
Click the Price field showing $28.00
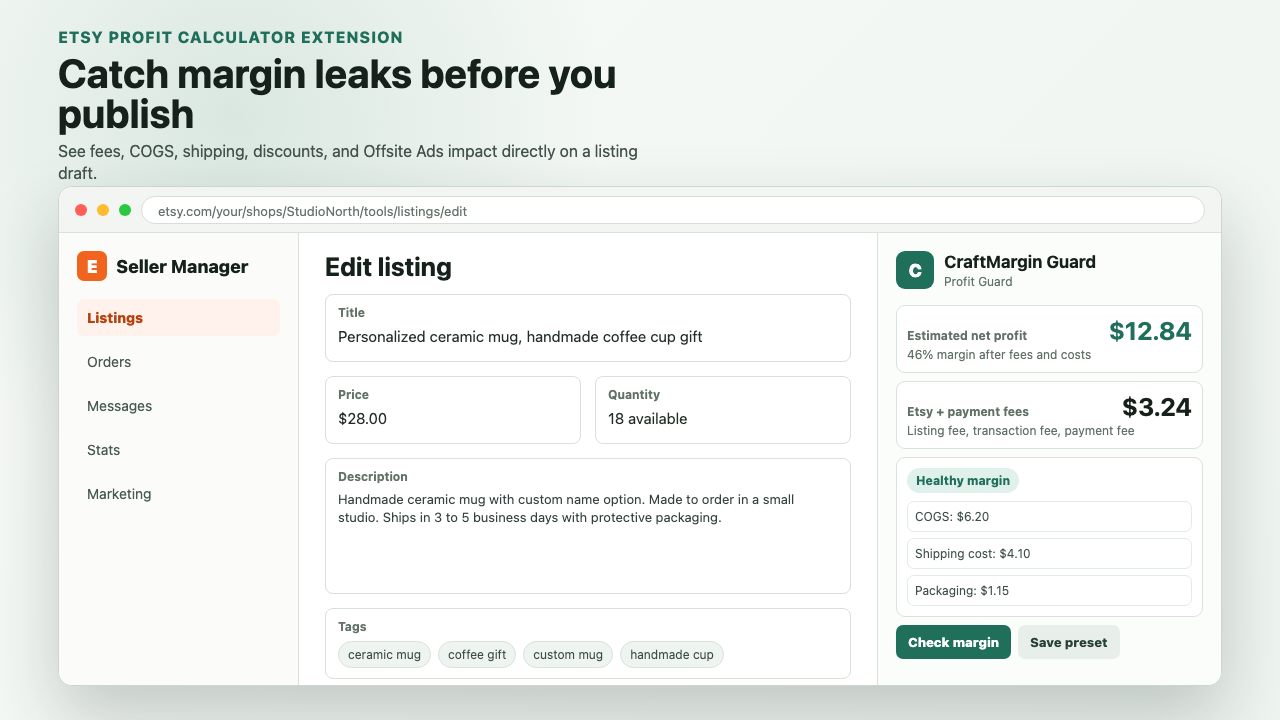453,410
